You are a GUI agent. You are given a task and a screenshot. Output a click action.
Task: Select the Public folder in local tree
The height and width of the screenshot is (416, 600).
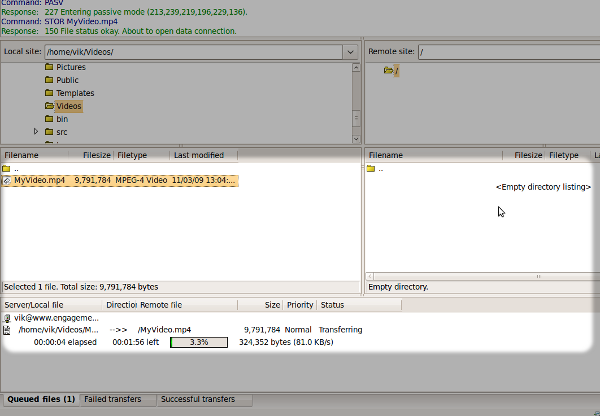(x=67, y=80)
